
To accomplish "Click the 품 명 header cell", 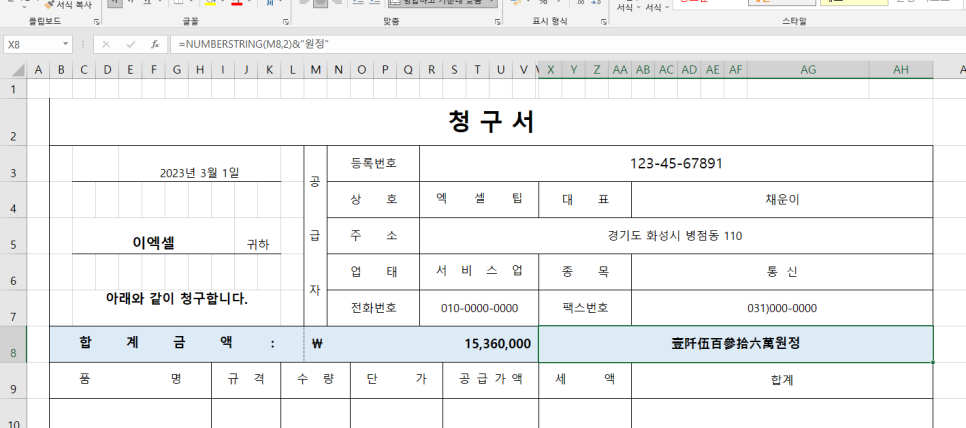I will (131, 381).
